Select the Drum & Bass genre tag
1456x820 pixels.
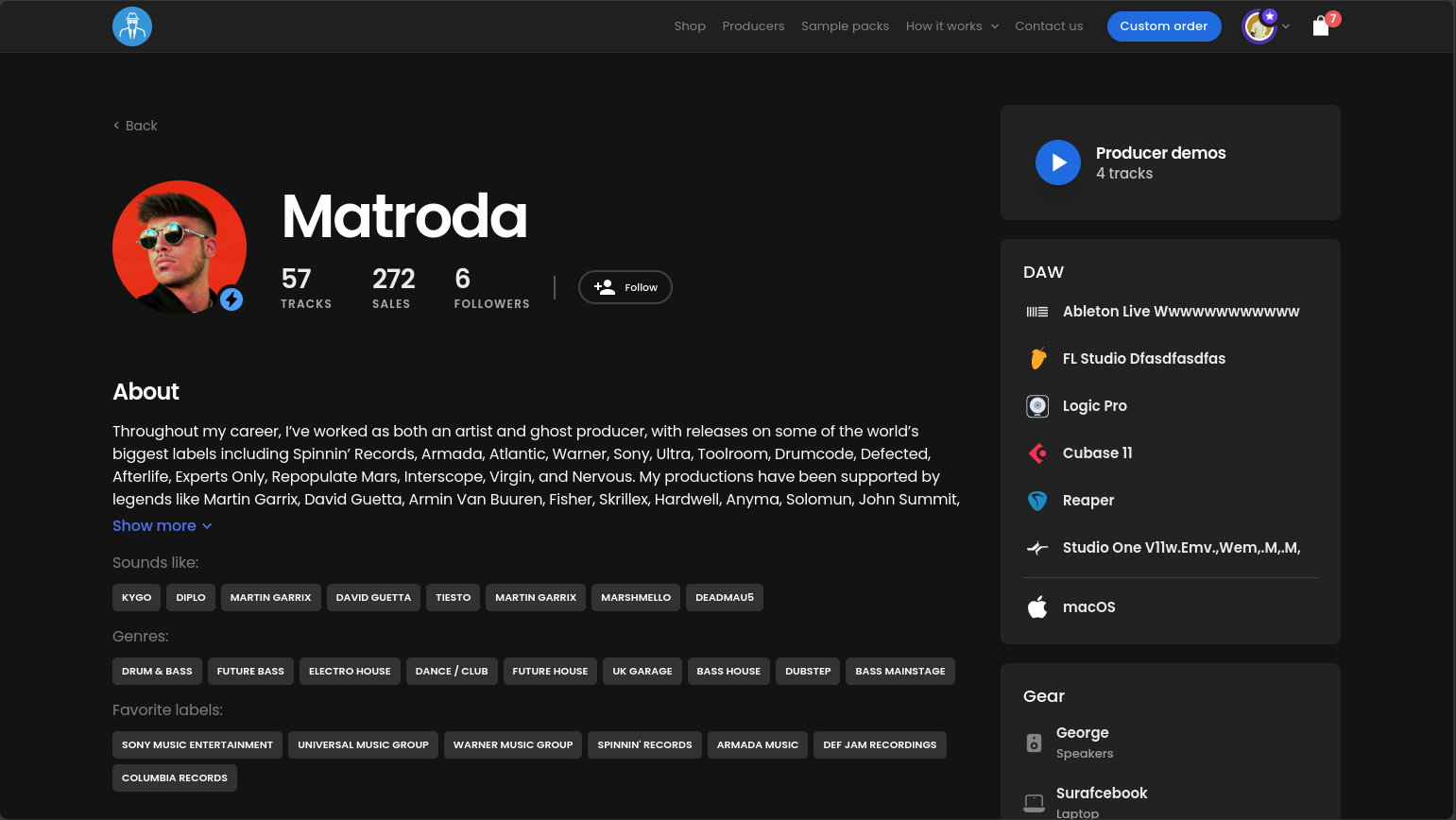click(157, 672)
